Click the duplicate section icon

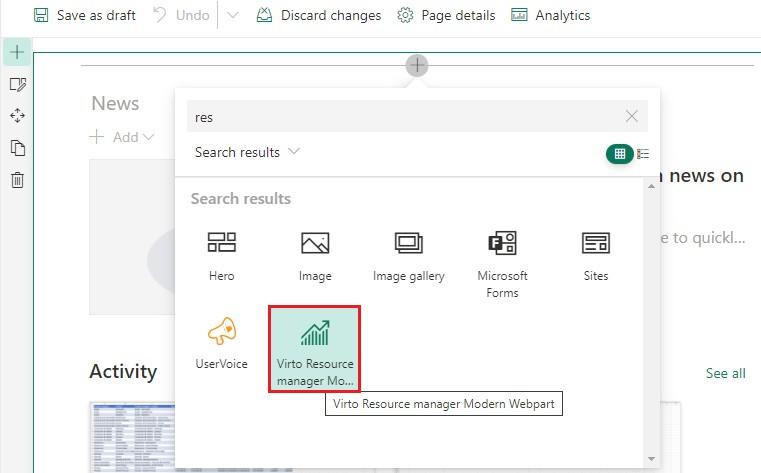17,148
